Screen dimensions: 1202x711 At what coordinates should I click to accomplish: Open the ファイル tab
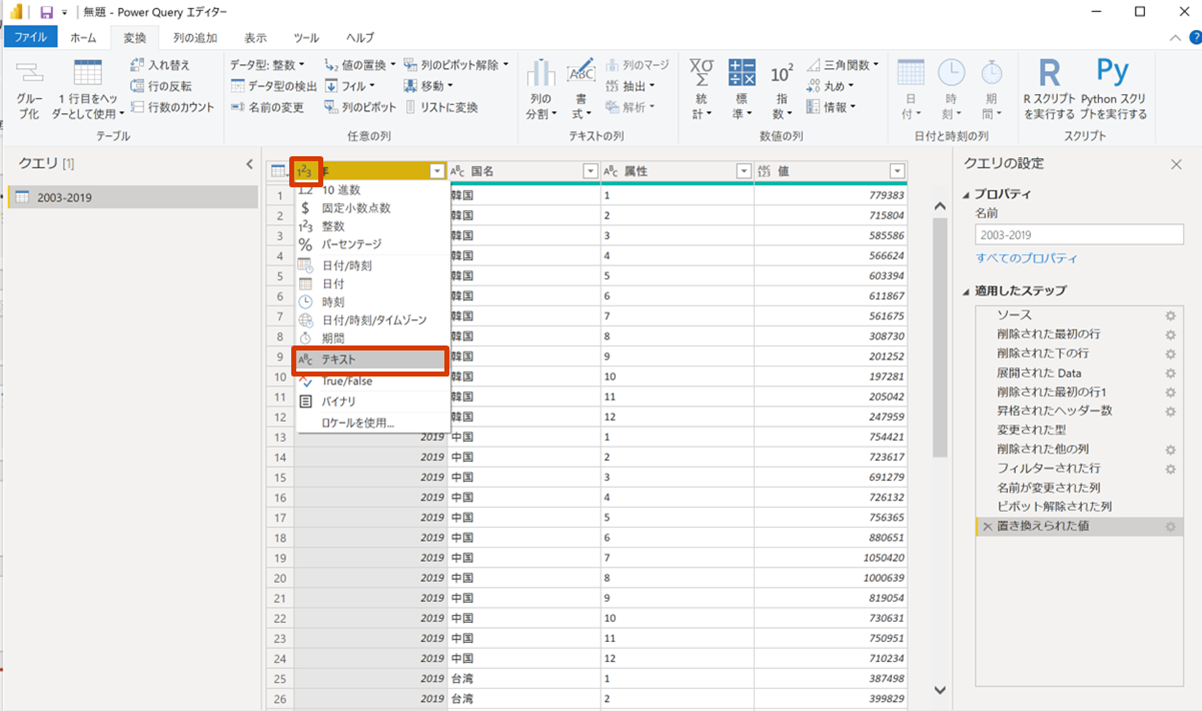[x=30, y=37]
